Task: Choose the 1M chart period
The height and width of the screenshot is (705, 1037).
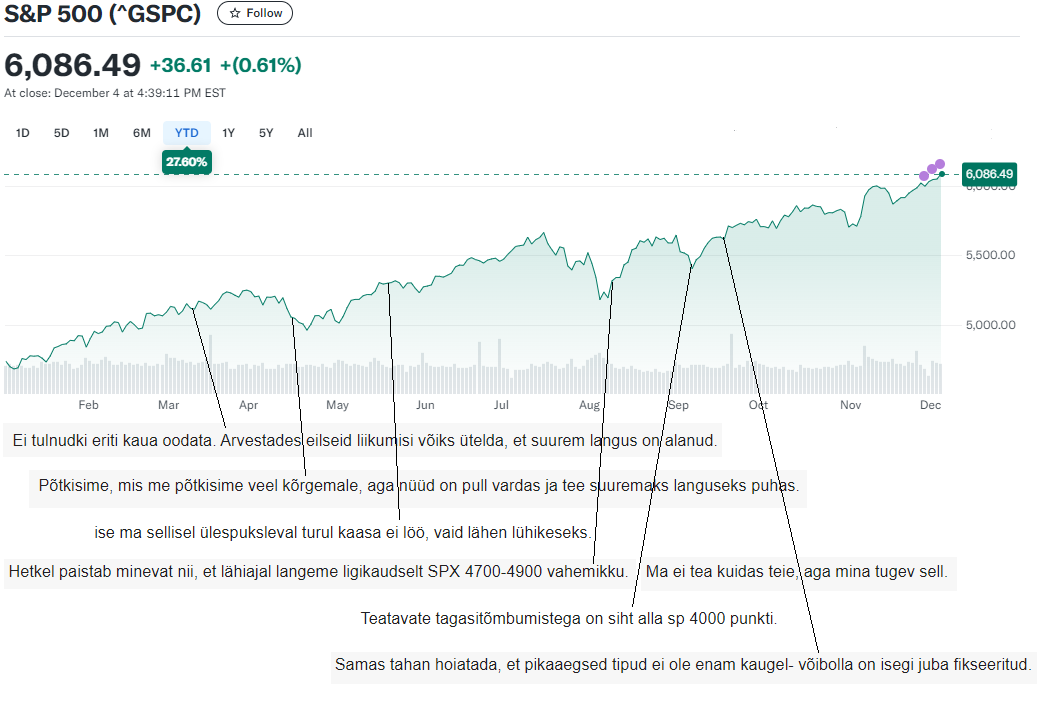Action: pos(101,133)
